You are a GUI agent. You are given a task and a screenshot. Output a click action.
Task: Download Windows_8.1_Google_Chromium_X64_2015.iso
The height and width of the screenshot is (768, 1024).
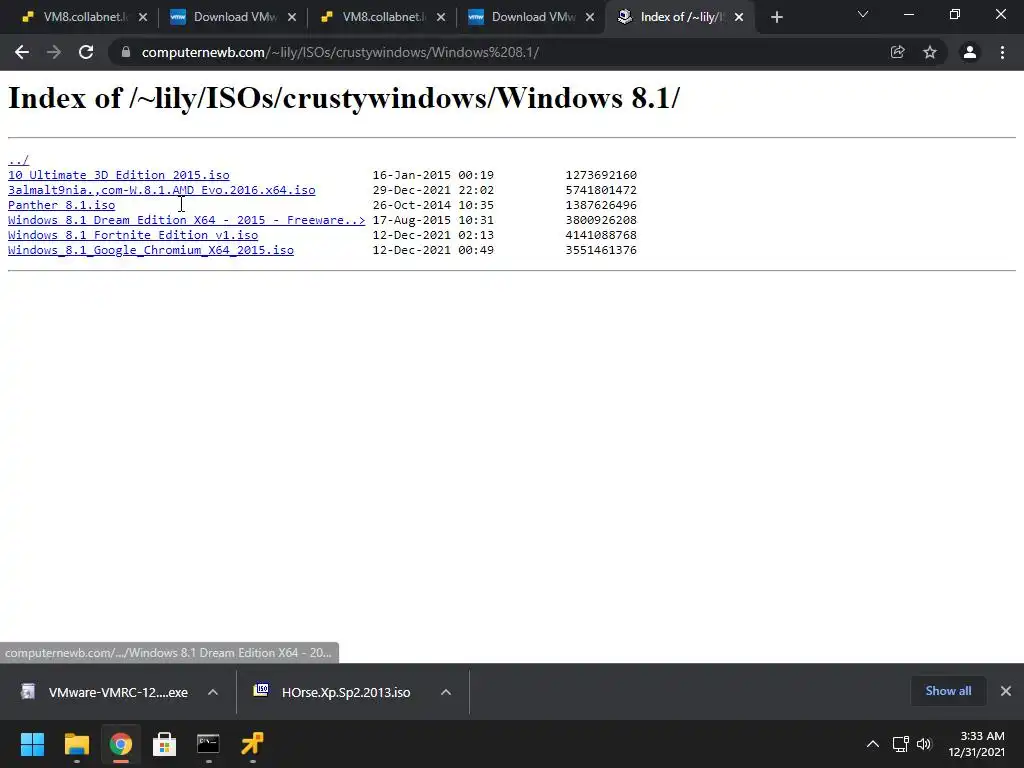click(151, 250)
